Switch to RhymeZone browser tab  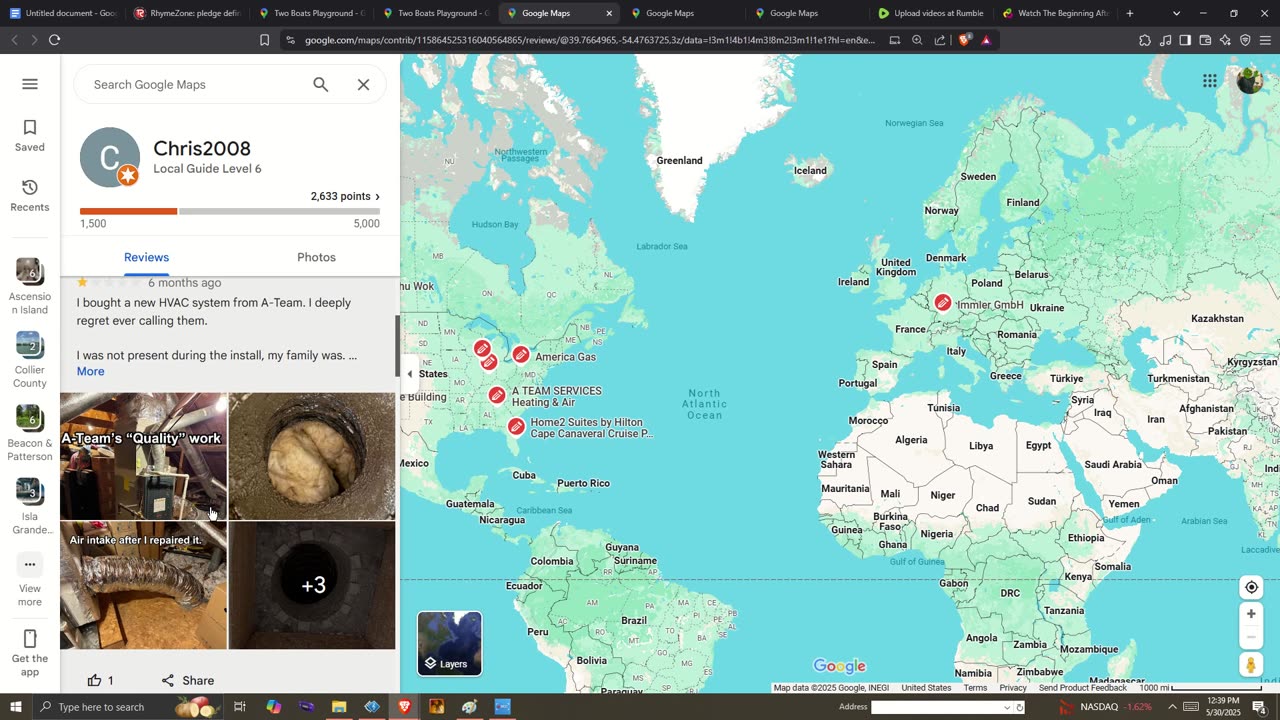click(186, 13)
